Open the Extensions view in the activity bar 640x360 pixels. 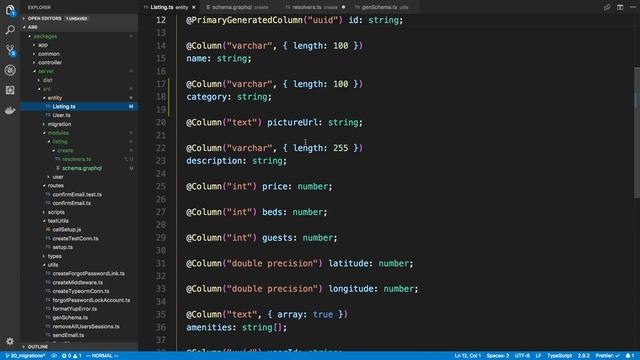pyautogui.click(x=10, y=90)
